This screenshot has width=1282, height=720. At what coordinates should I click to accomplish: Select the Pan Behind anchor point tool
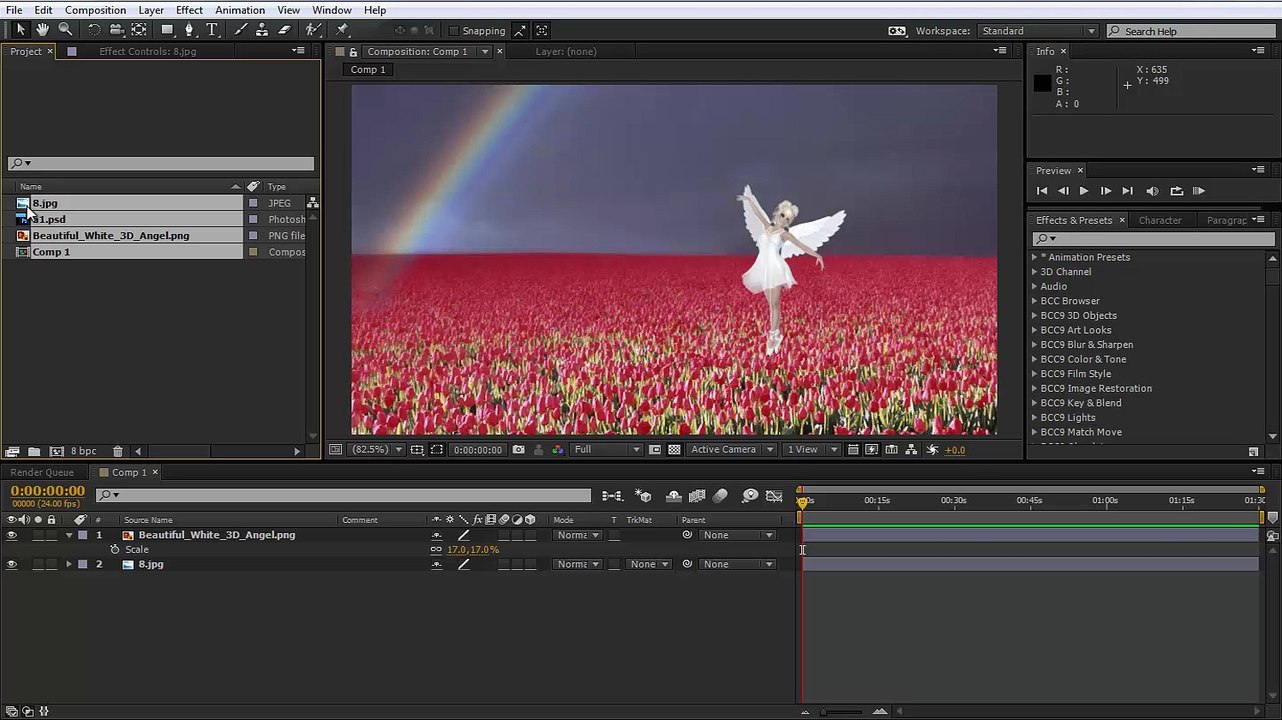point(139,30)
